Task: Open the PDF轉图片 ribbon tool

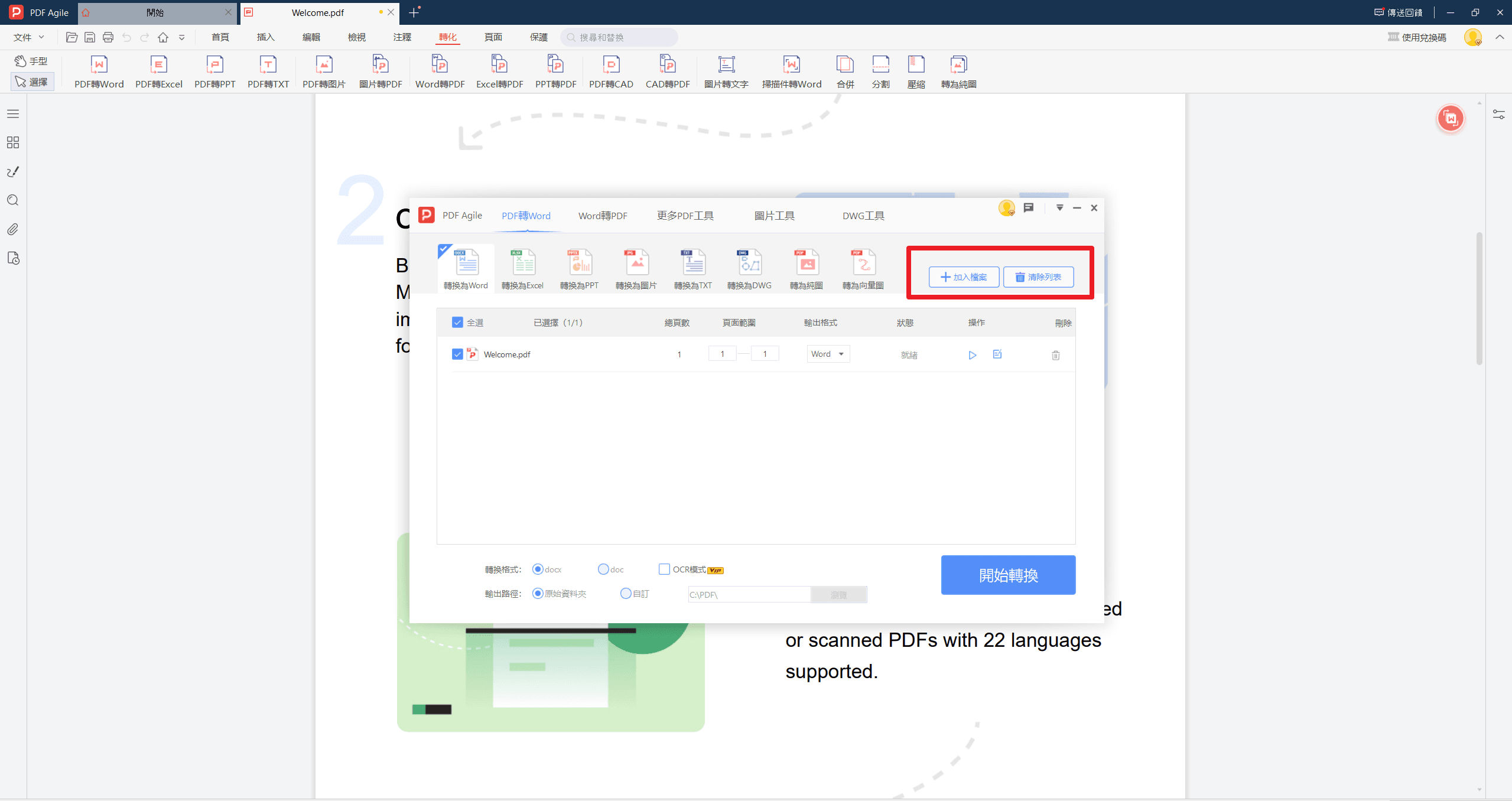Action: [324, 71]
